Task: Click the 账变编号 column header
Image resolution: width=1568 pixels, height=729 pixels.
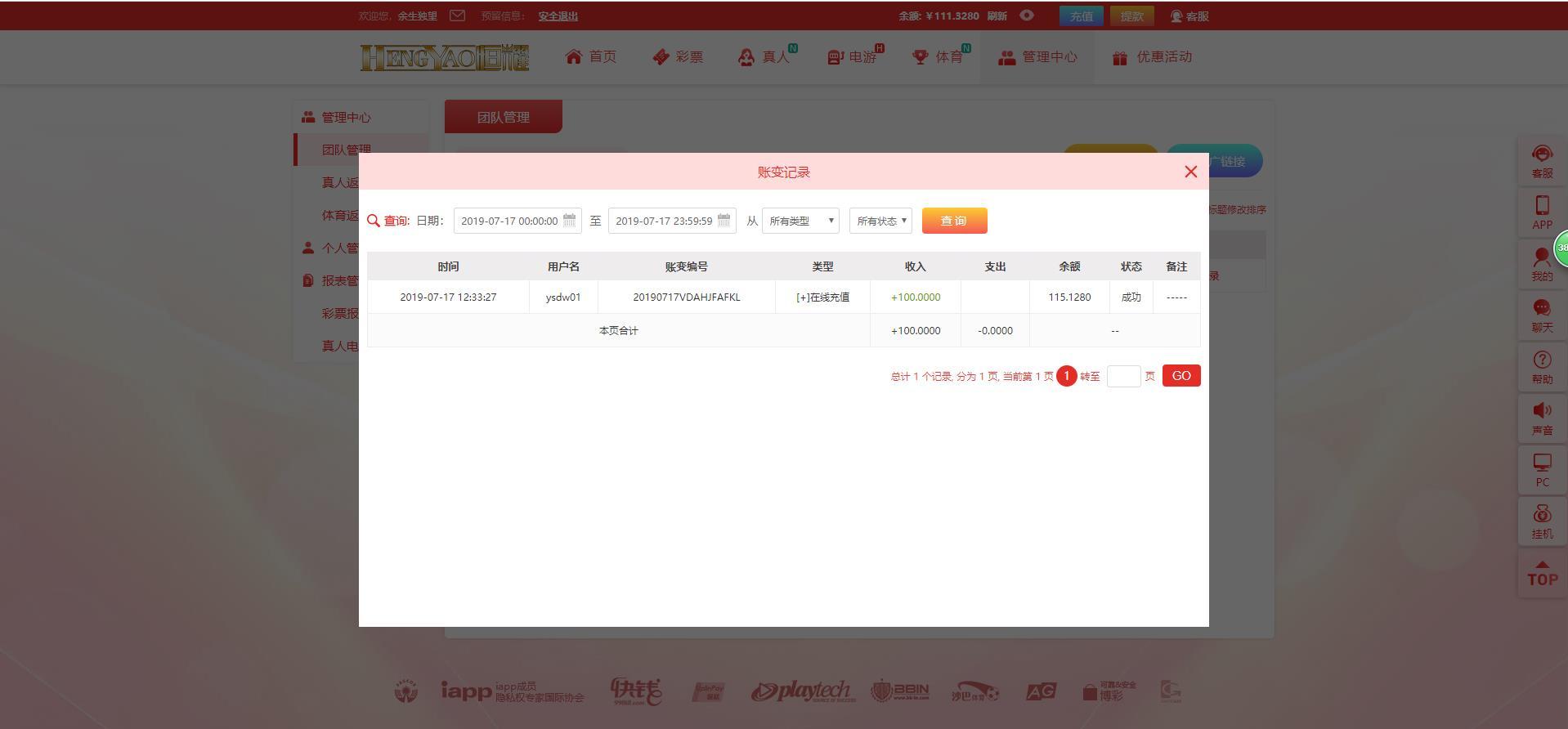Action: [687, 266]
